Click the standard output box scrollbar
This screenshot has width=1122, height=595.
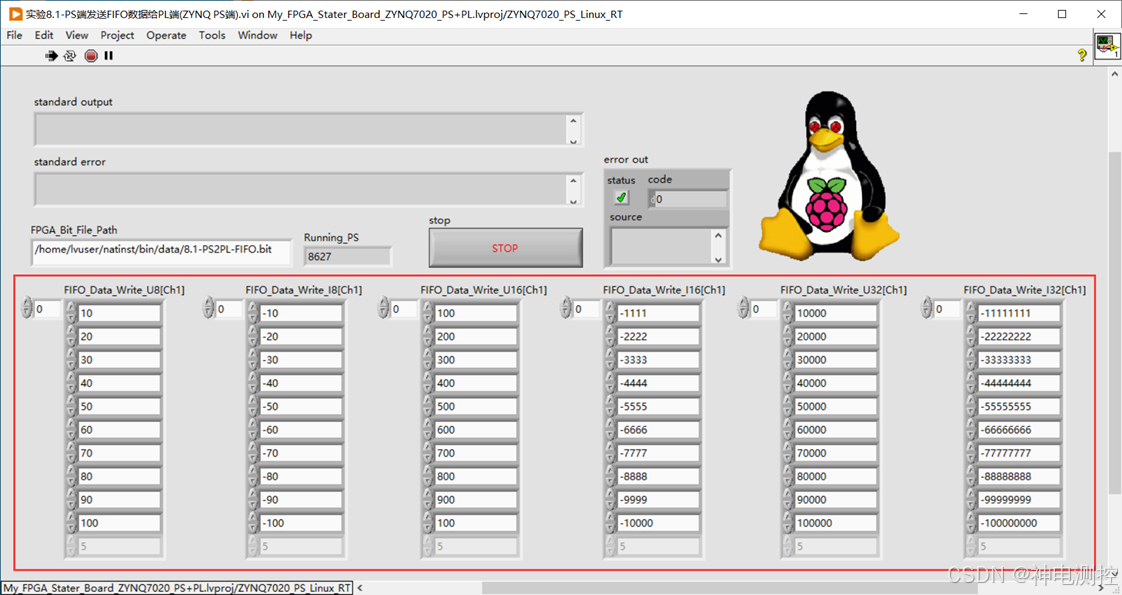coord(573,129)
